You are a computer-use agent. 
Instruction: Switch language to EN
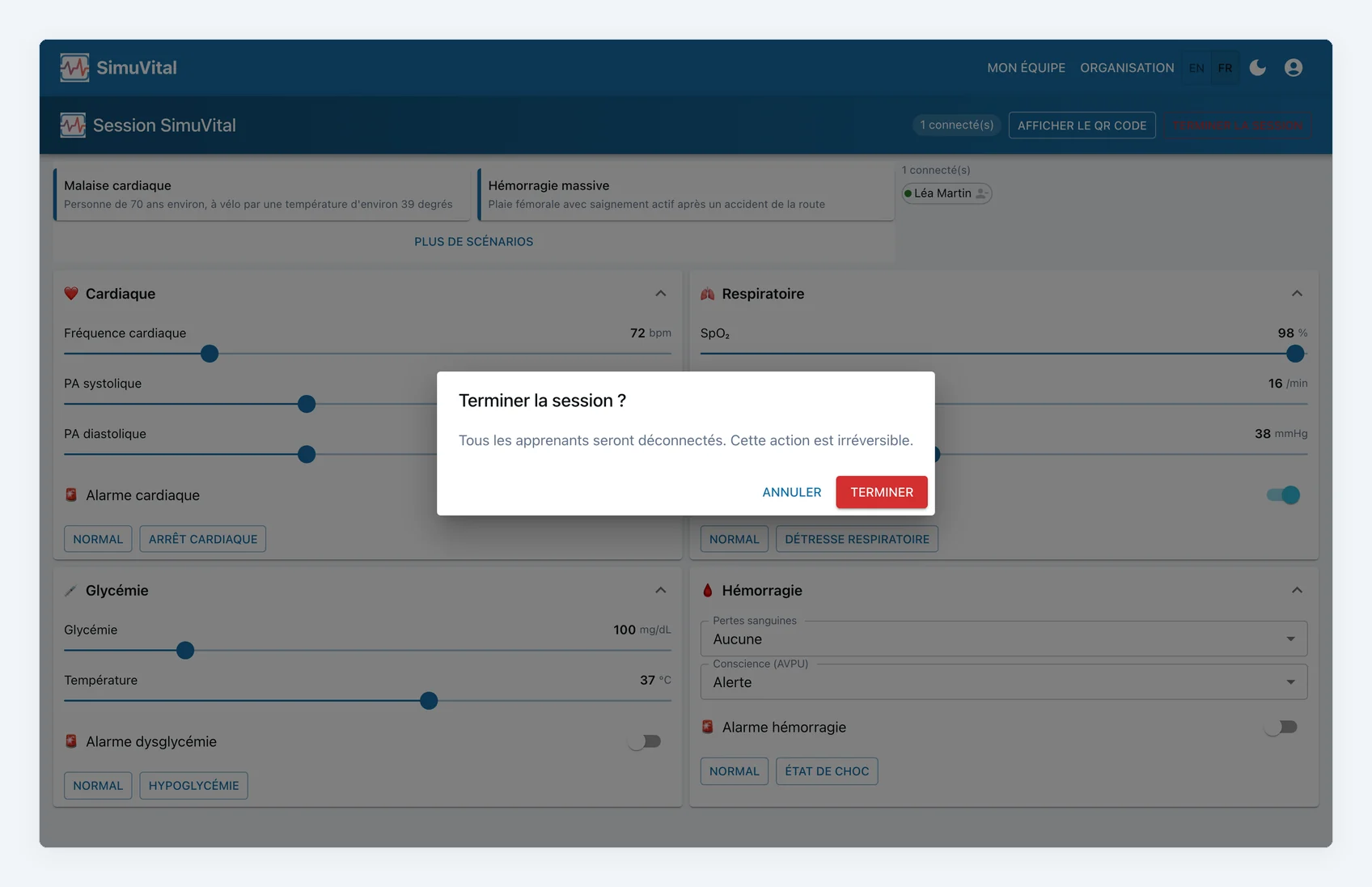click(x=1196, y=68)
